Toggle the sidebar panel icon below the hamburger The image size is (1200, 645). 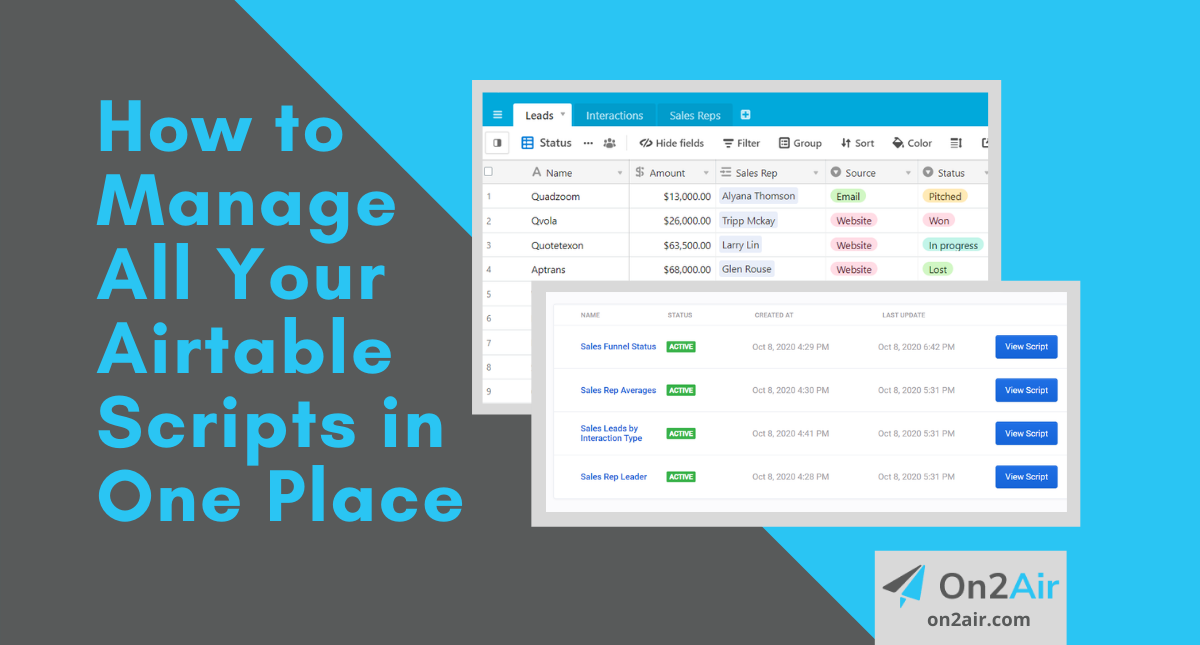(497, 143)
